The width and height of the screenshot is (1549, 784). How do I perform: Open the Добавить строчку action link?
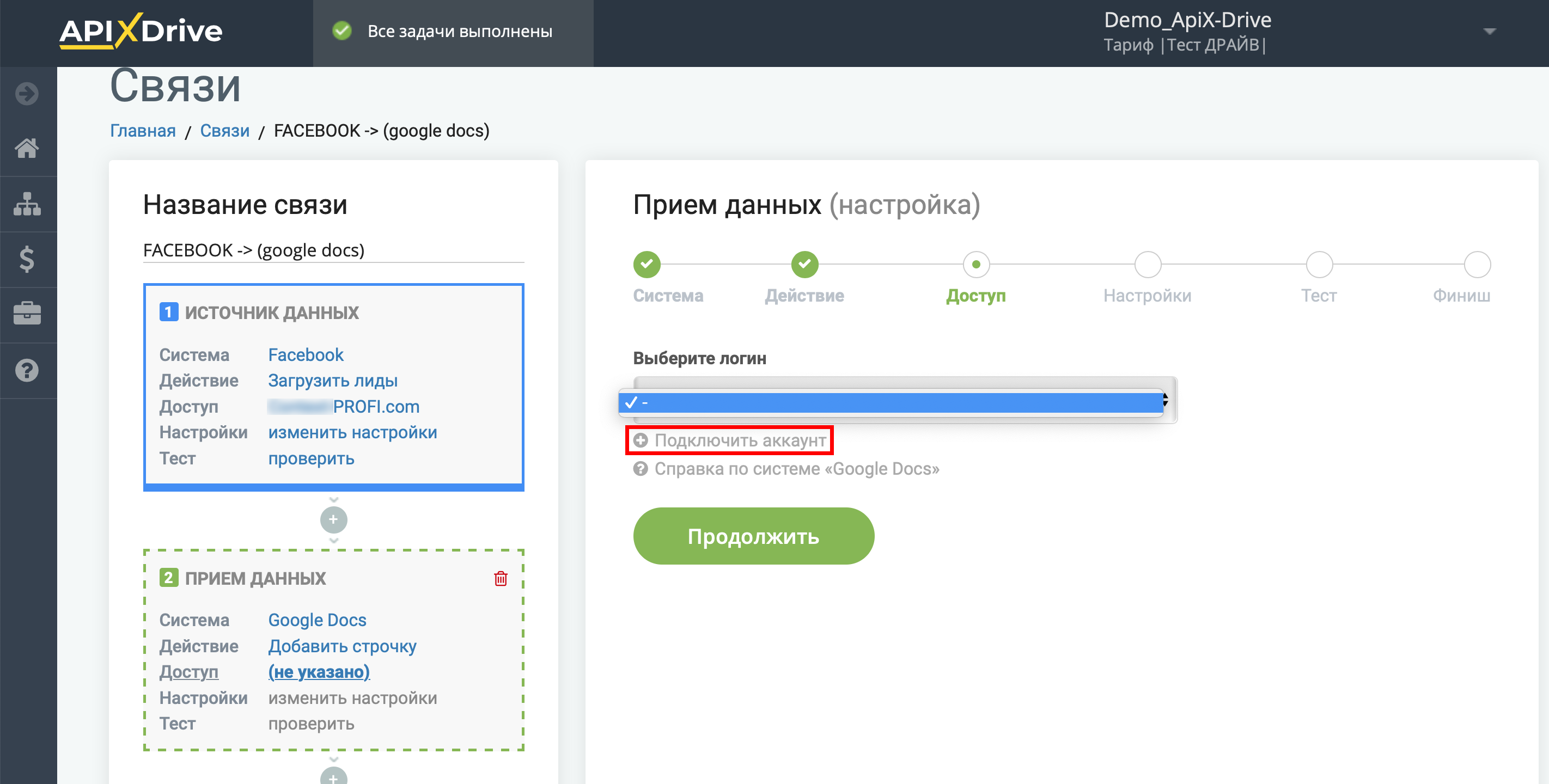tap(342, 646)
